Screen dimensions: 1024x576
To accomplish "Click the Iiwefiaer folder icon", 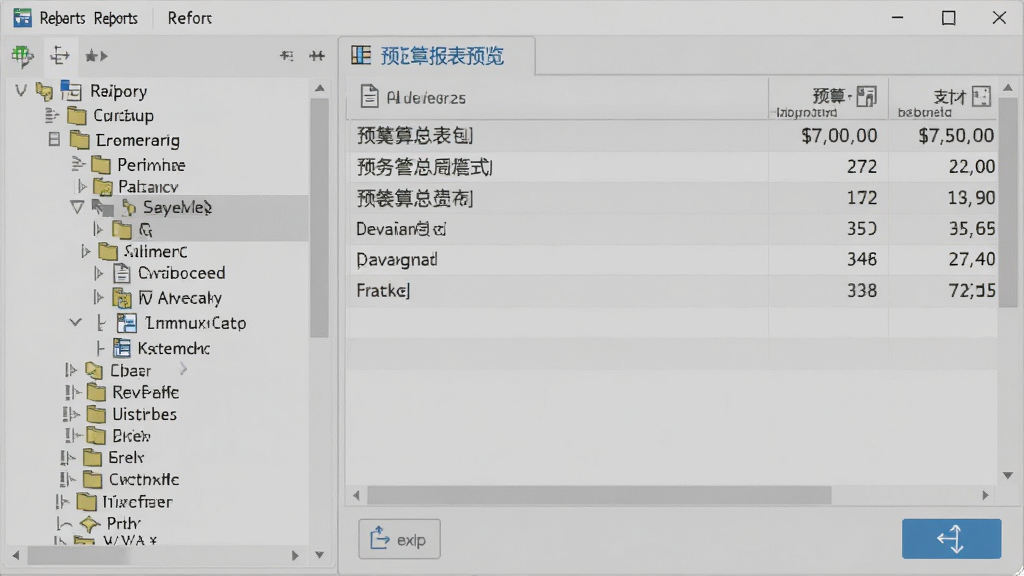I will point(86,502).
